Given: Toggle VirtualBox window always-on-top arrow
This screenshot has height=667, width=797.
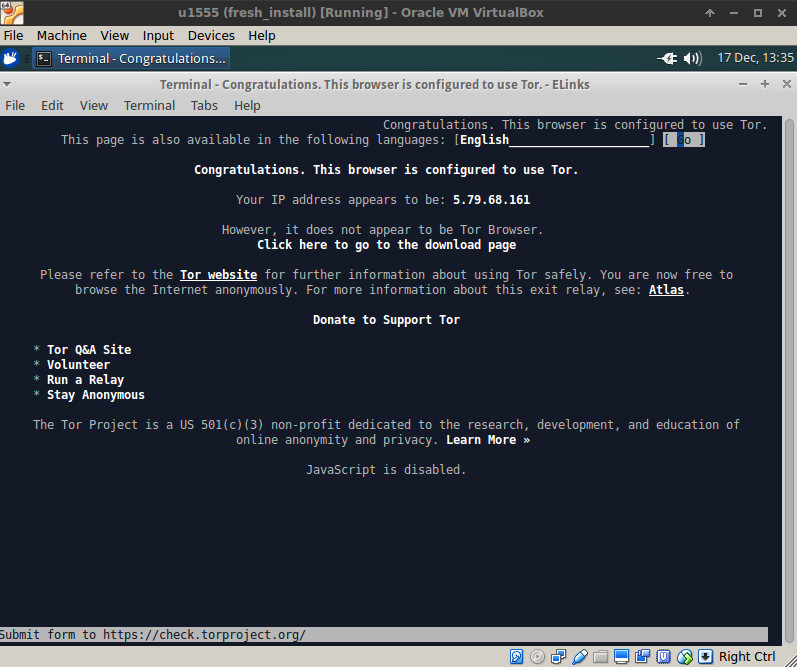Looking at the screenshot, I should click(x=710, y=13).
